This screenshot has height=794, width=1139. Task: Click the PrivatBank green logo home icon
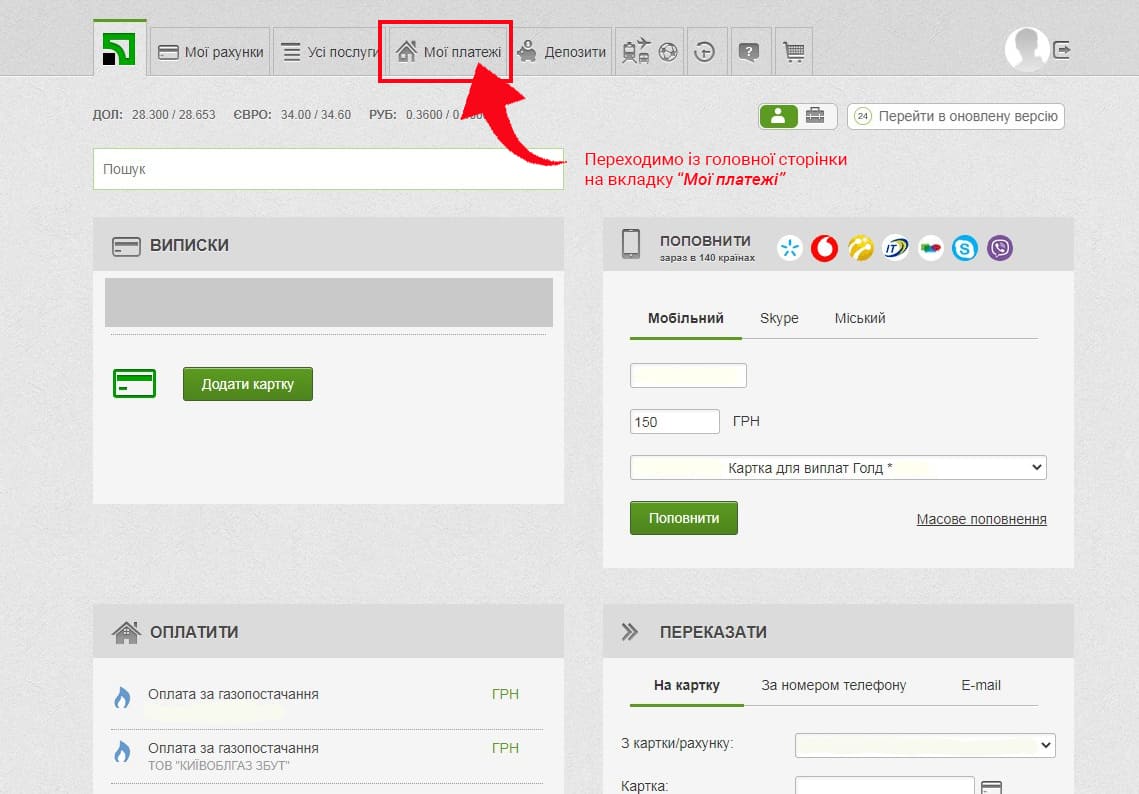tap(119, 49)
